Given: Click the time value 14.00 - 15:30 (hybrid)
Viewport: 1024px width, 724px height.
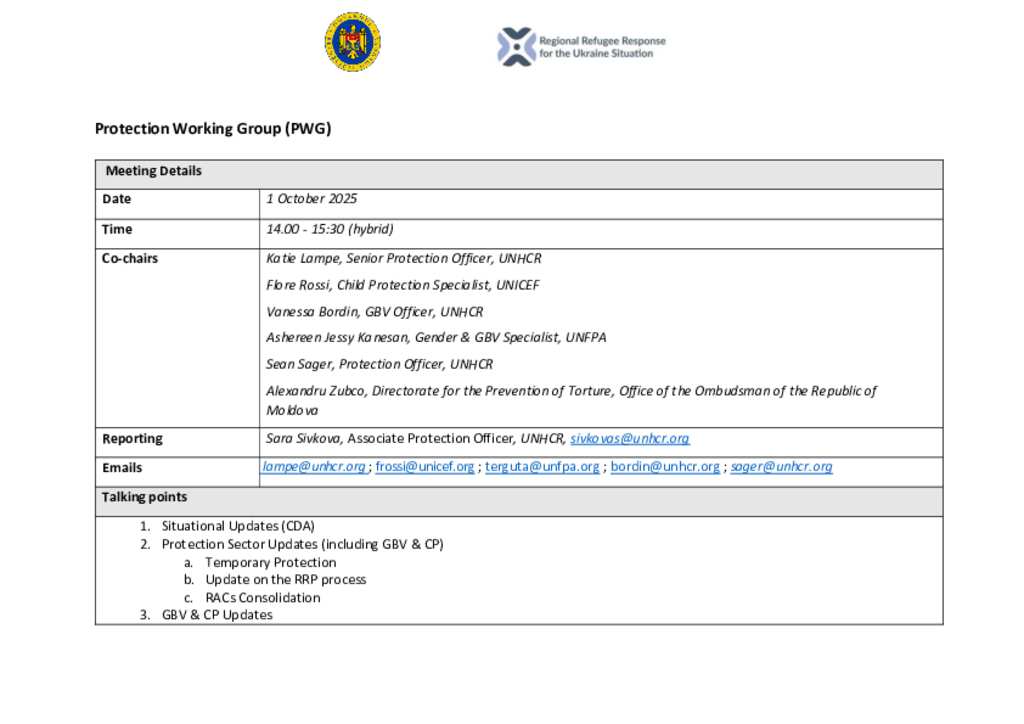Looking at the screenshot, I should click(x=329, y=229).
